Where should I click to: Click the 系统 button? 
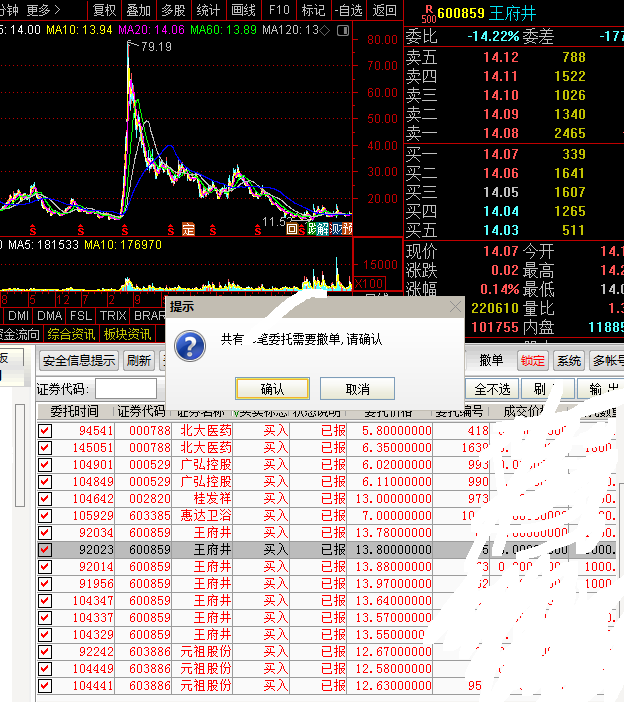click(x=568, y=360)
